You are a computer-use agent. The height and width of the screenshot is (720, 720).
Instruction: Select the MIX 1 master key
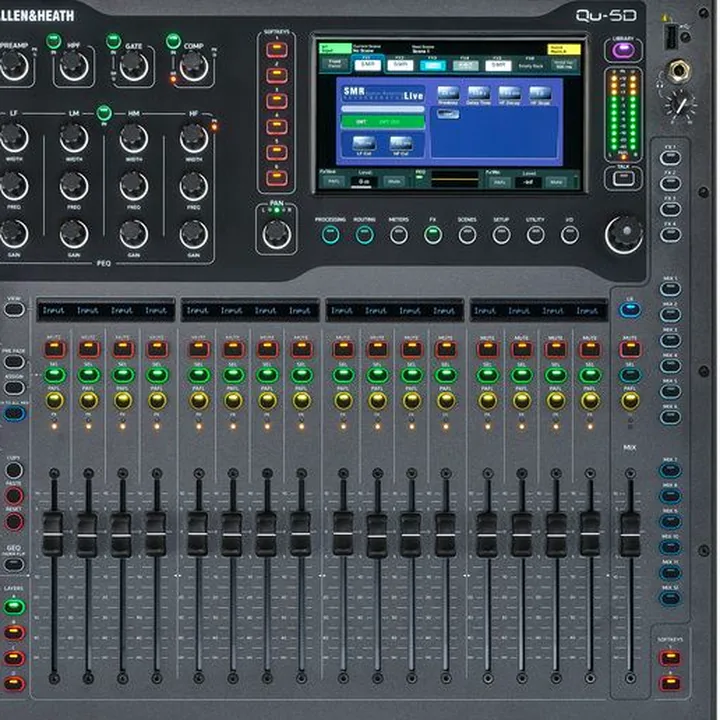tap(670, 289)
